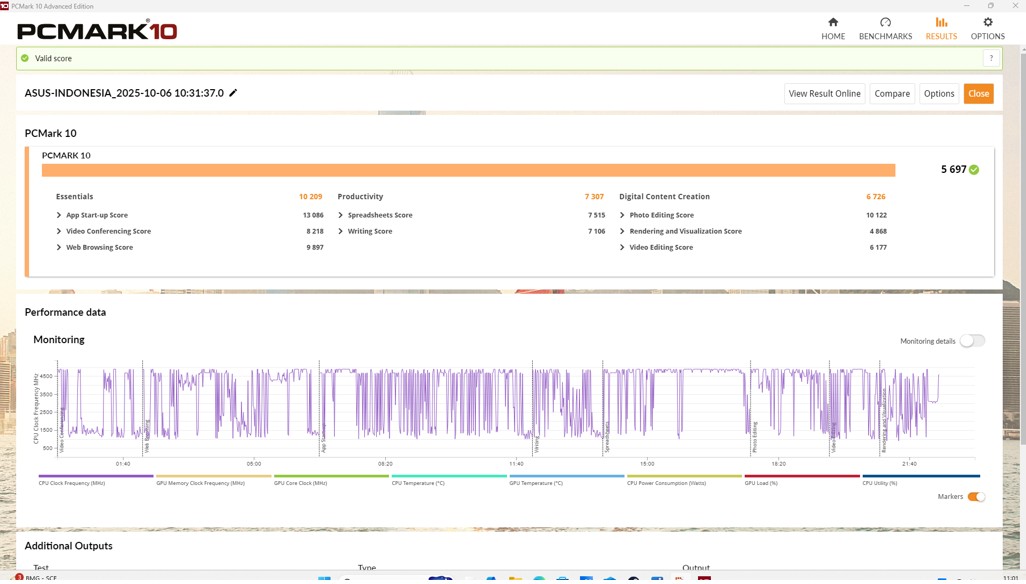Expand the Spreadsheets Score row
1026x584 pixels.
pos(341,215)
